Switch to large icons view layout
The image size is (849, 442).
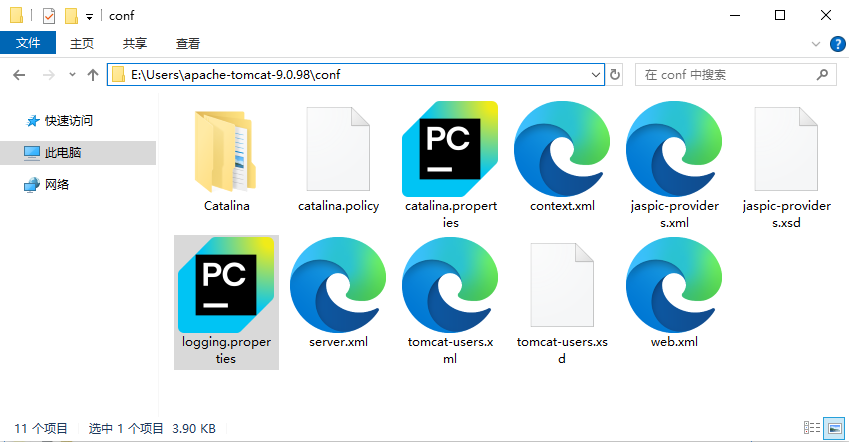click(x=834, y=428)
